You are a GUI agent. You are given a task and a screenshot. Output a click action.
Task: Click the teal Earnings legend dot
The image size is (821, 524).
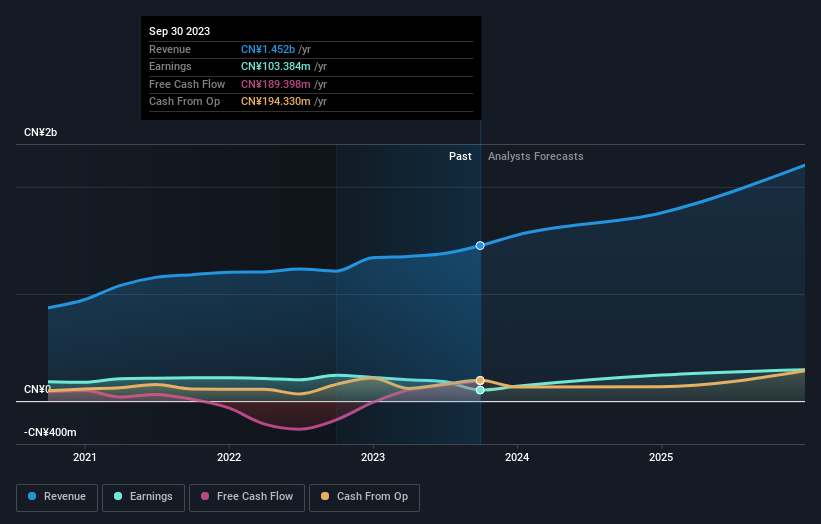click(x=118, y=496)
